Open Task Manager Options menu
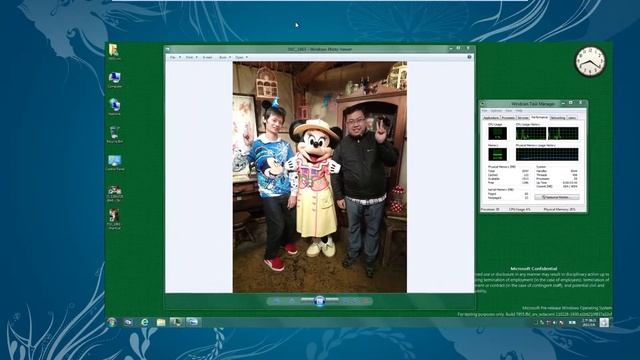Screen dimensions: 640x360 point(496,111)
